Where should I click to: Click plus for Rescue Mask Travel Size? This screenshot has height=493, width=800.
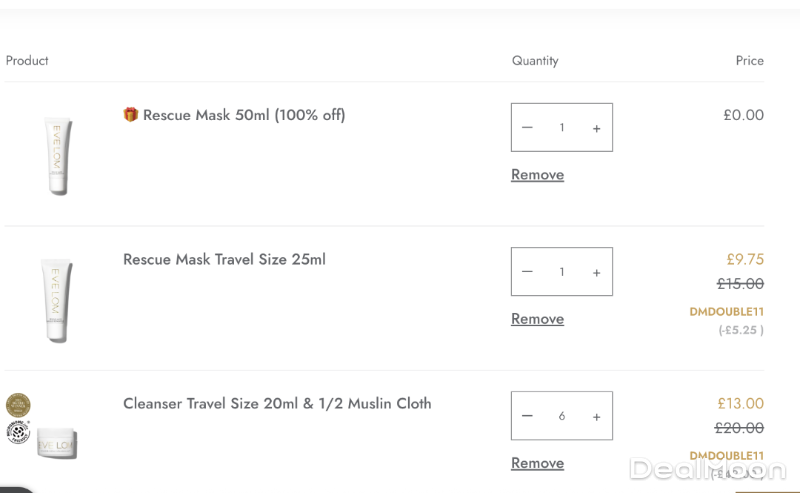pyautogui.click(x=597, y=272)
